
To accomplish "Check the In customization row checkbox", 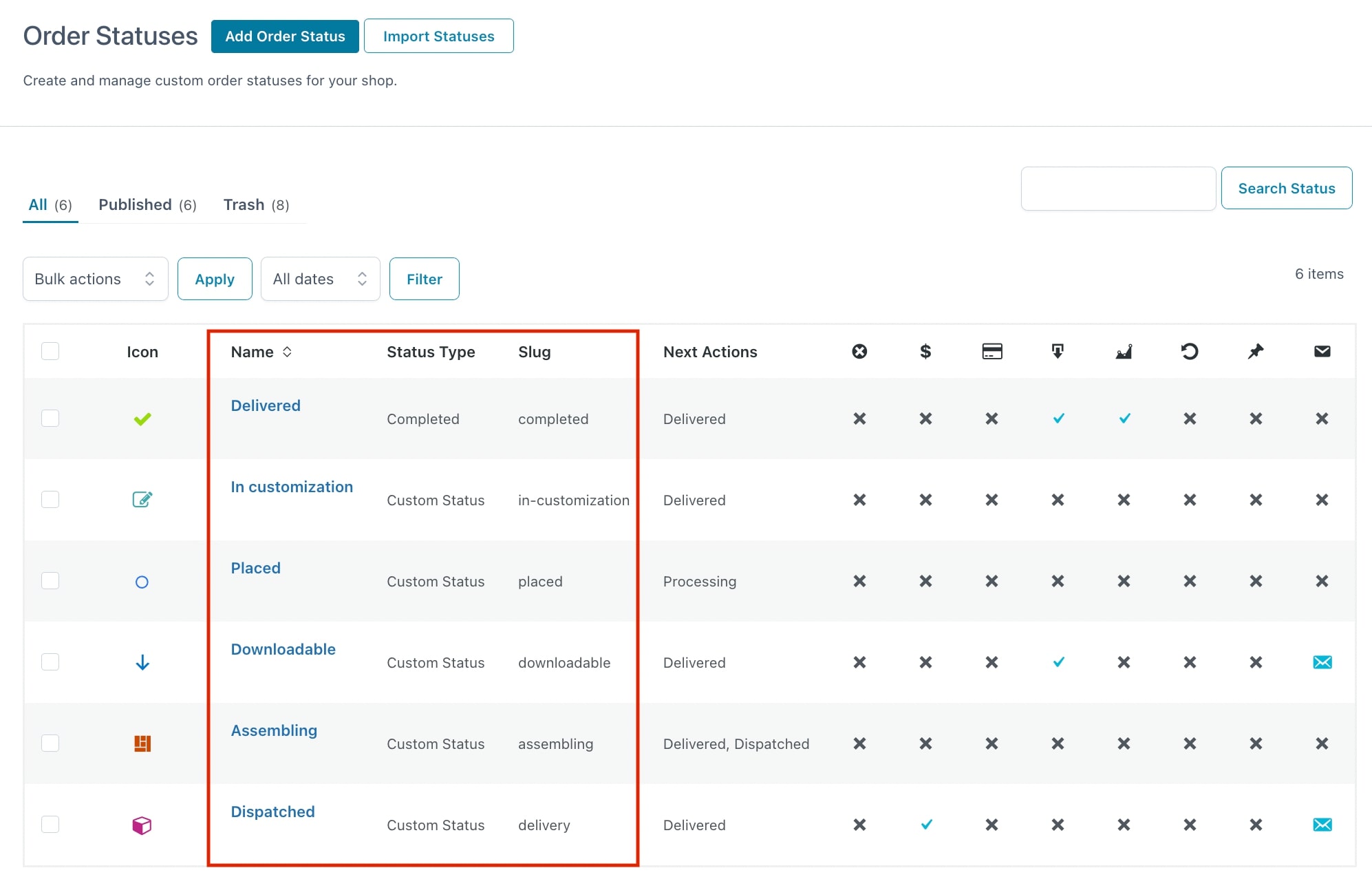I will click(x=50, y=499).
